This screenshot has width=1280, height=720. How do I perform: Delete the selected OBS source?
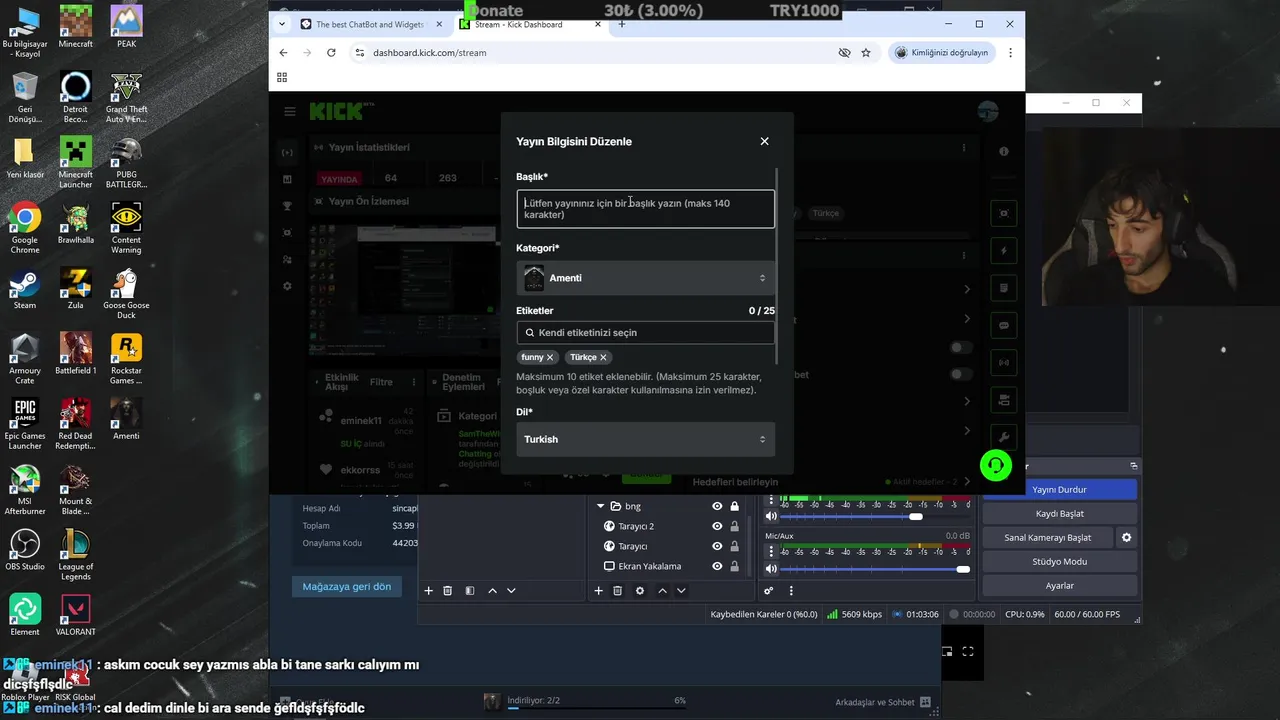(x=617, y=591)
